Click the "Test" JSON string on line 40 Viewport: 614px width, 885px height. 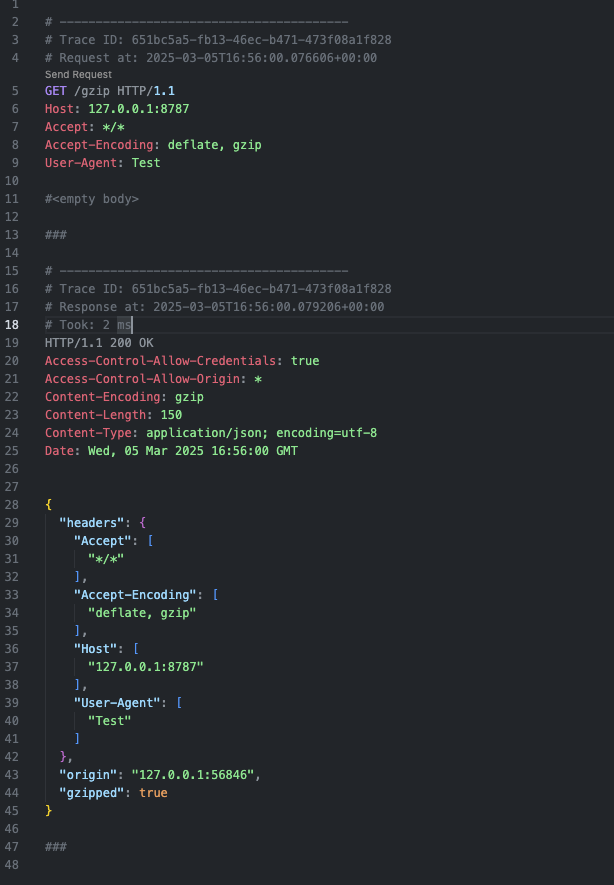[109, 722]
